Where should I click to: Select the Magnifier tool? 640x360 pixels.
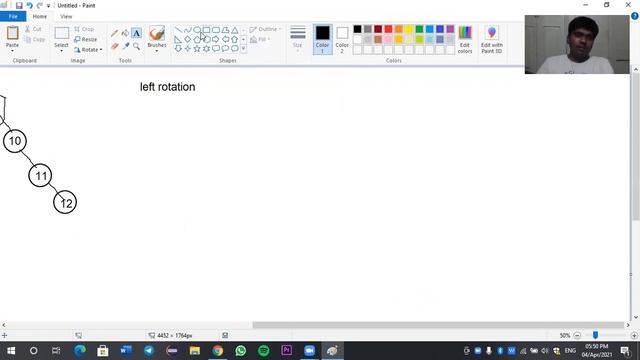(x=136, y=47)
